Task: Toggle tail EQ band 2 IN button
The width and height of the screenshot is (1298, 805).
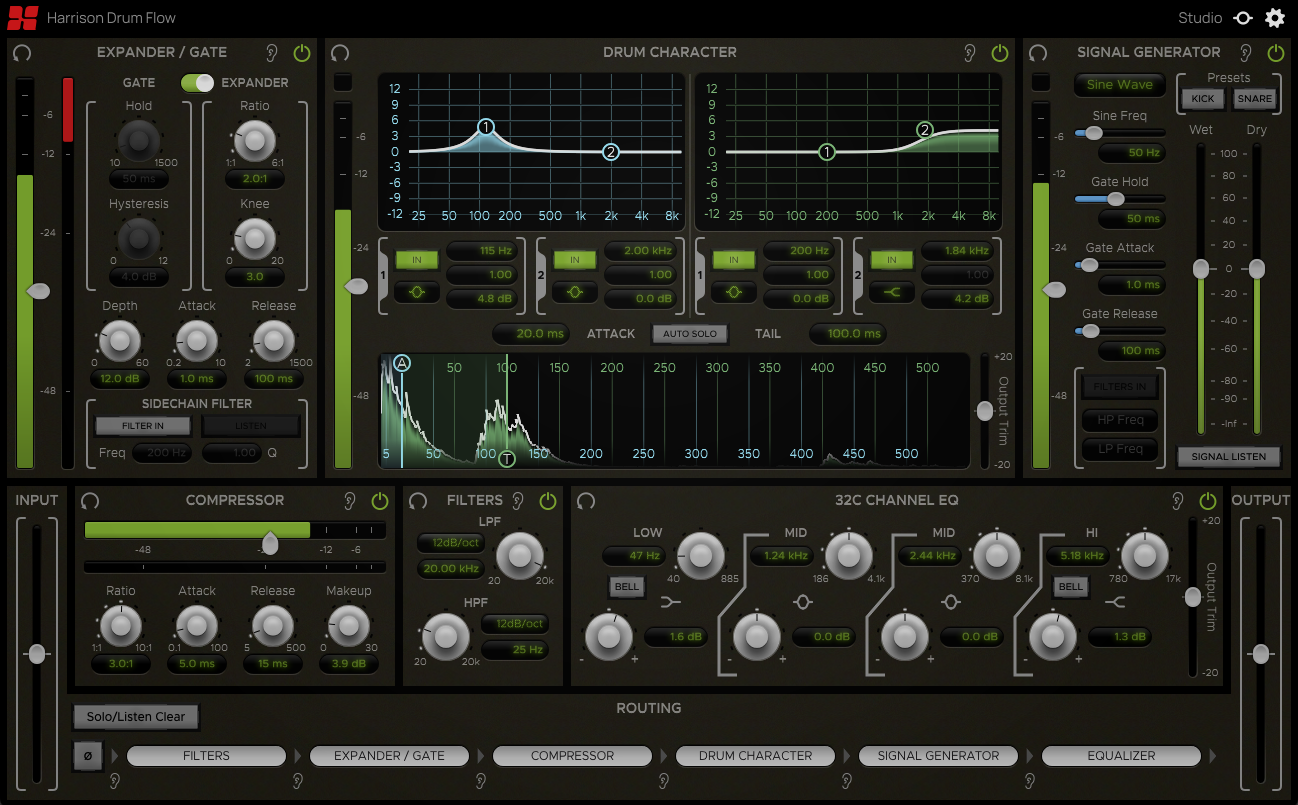Action: pos(892,260)
